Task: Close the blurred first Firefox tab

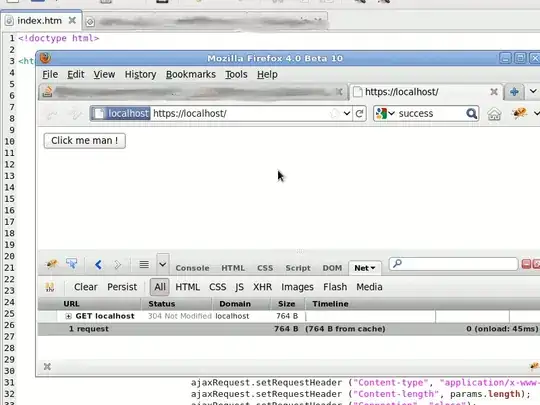Action: point(339,92)
